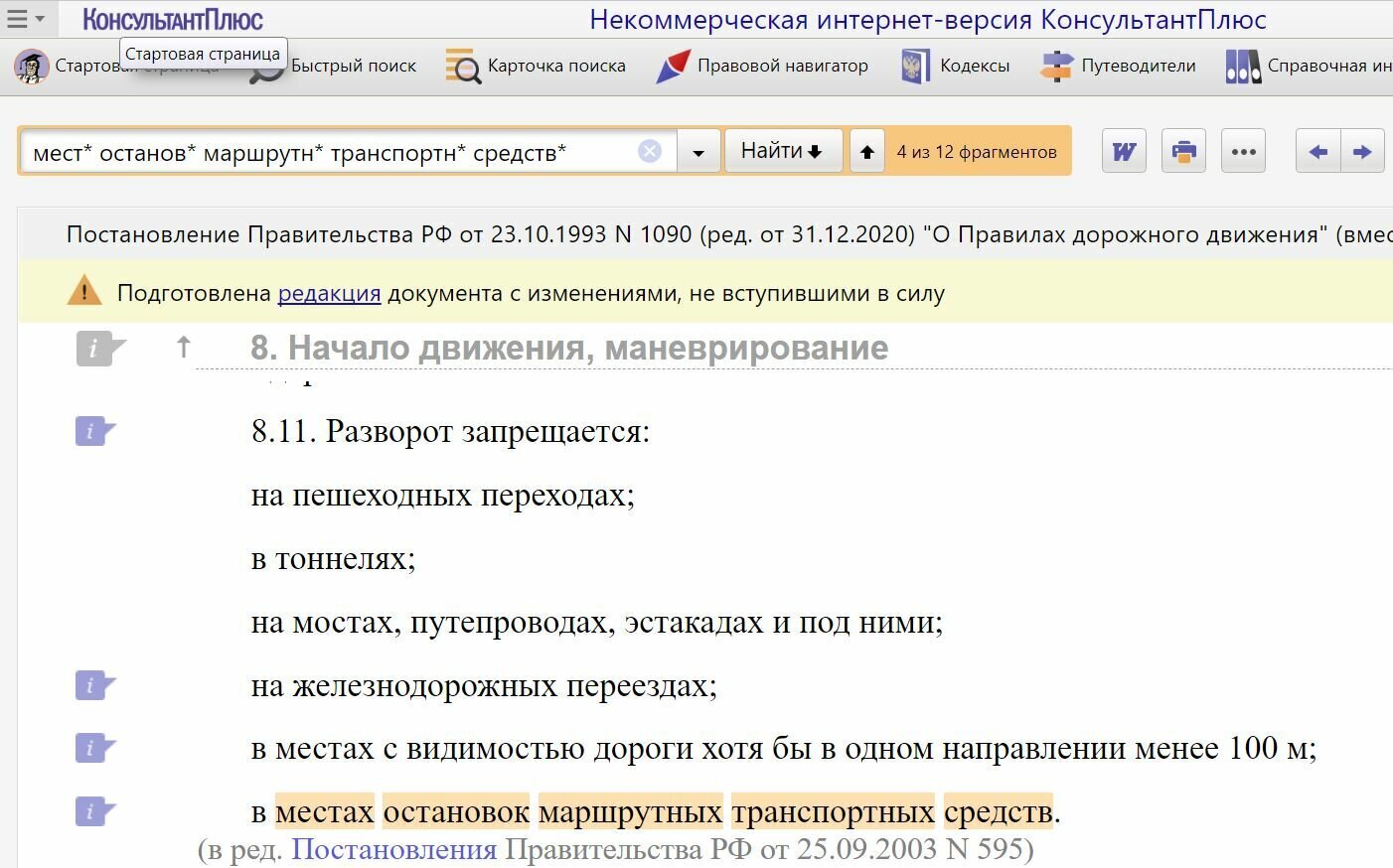Click text на пешеходных переходах
1393x868 pixels.
[442, 495]
